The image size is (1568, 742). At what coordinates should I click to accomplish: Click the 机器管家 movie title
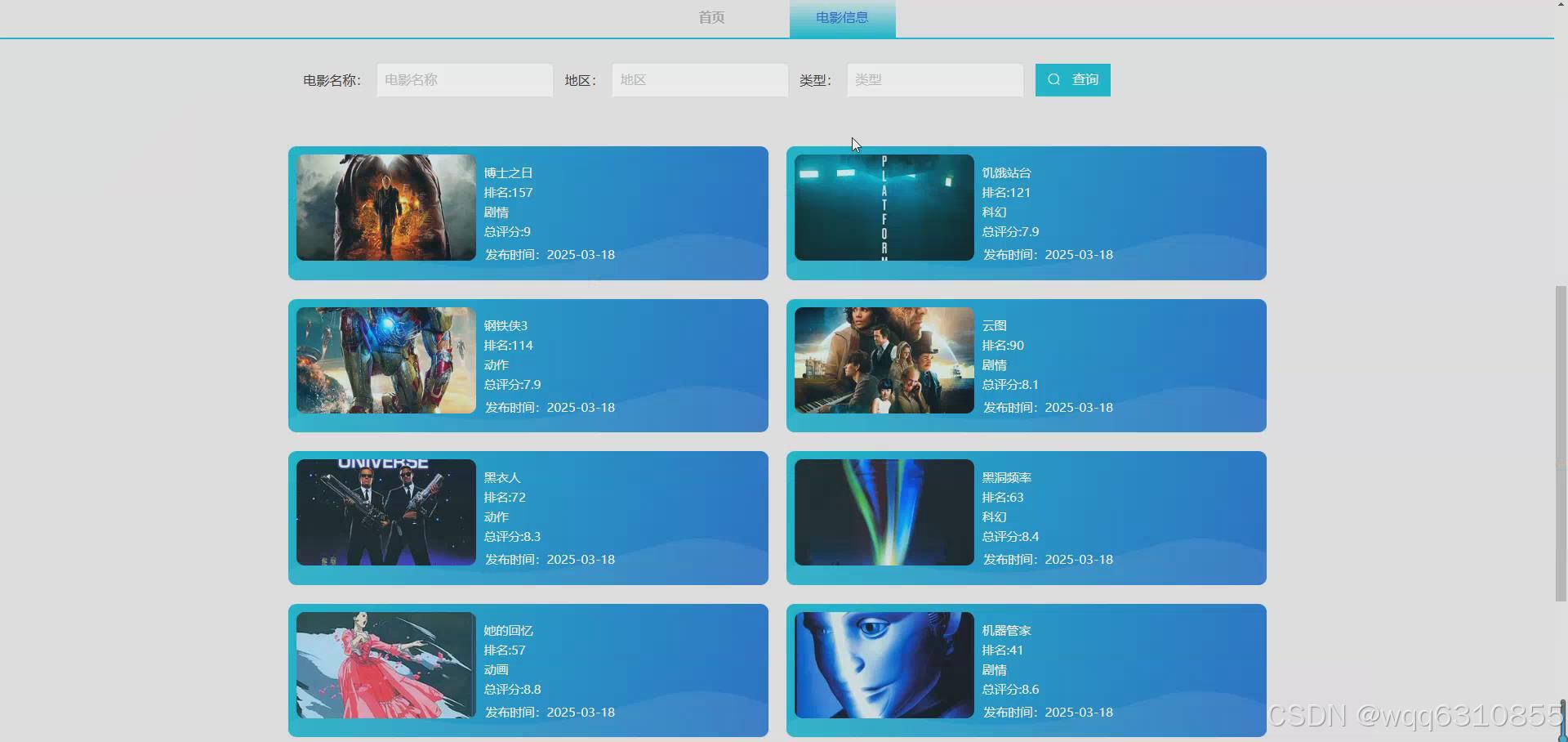[1006, 631]
